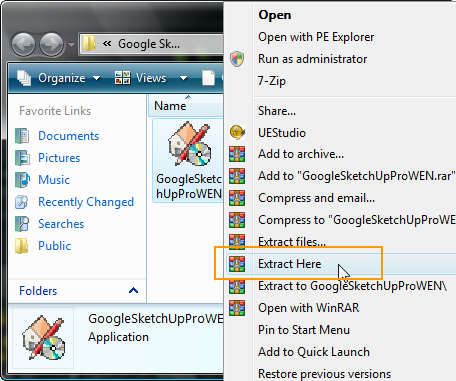Screen dimensions: 456x381
Task: Click the Views toolbar icon
Action: coord(122,78)
